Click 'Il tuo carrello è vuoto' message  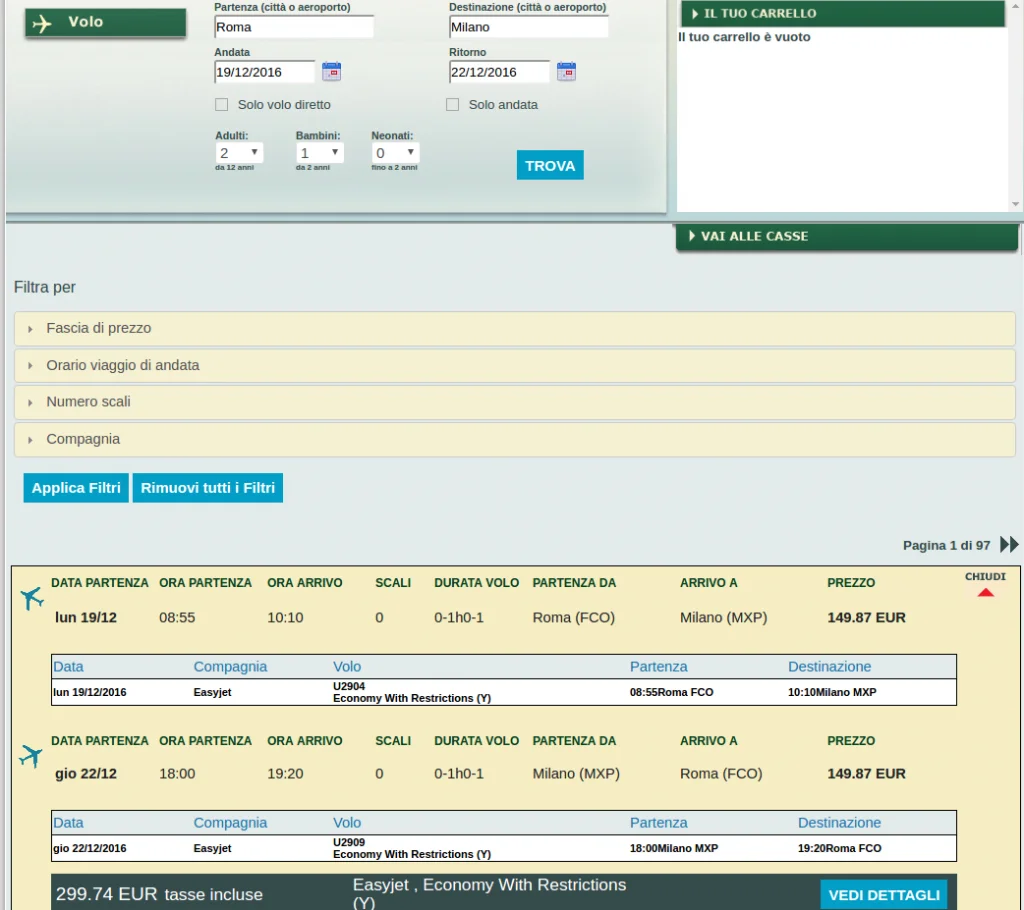(x=744, y=37)
